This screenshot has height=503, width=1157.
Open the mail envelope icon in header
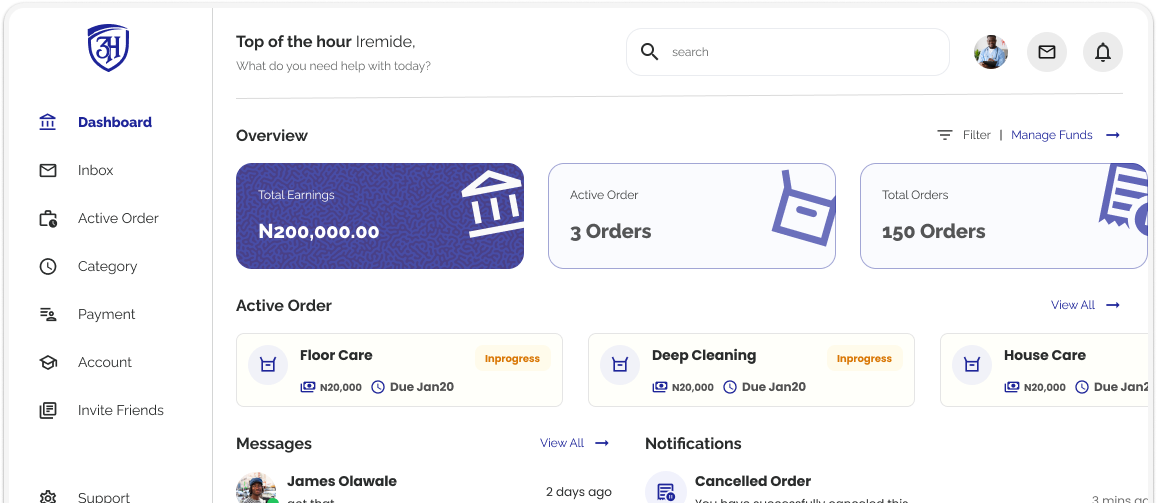(x=1047, y=52)
